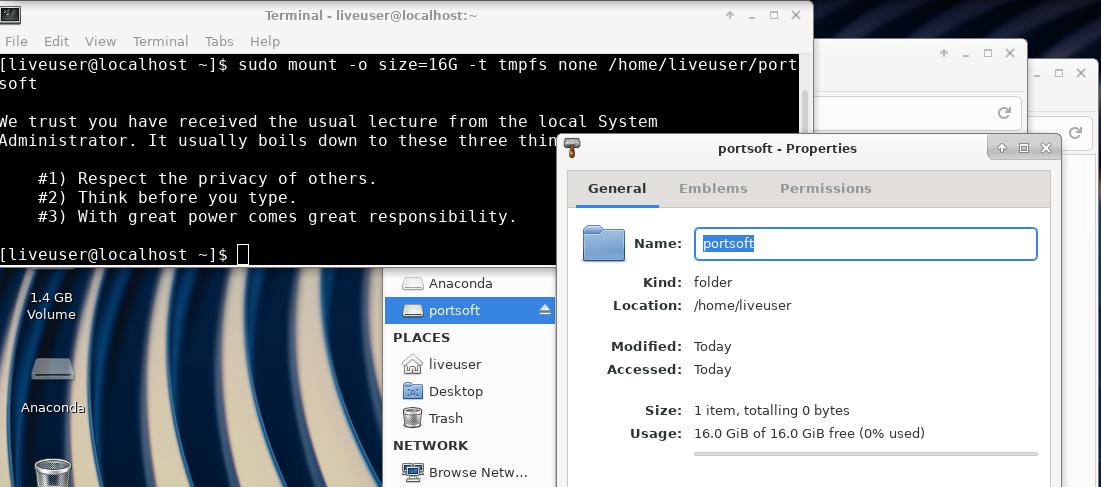
Task: Click the Modified value Today
Action: [713, 347]
